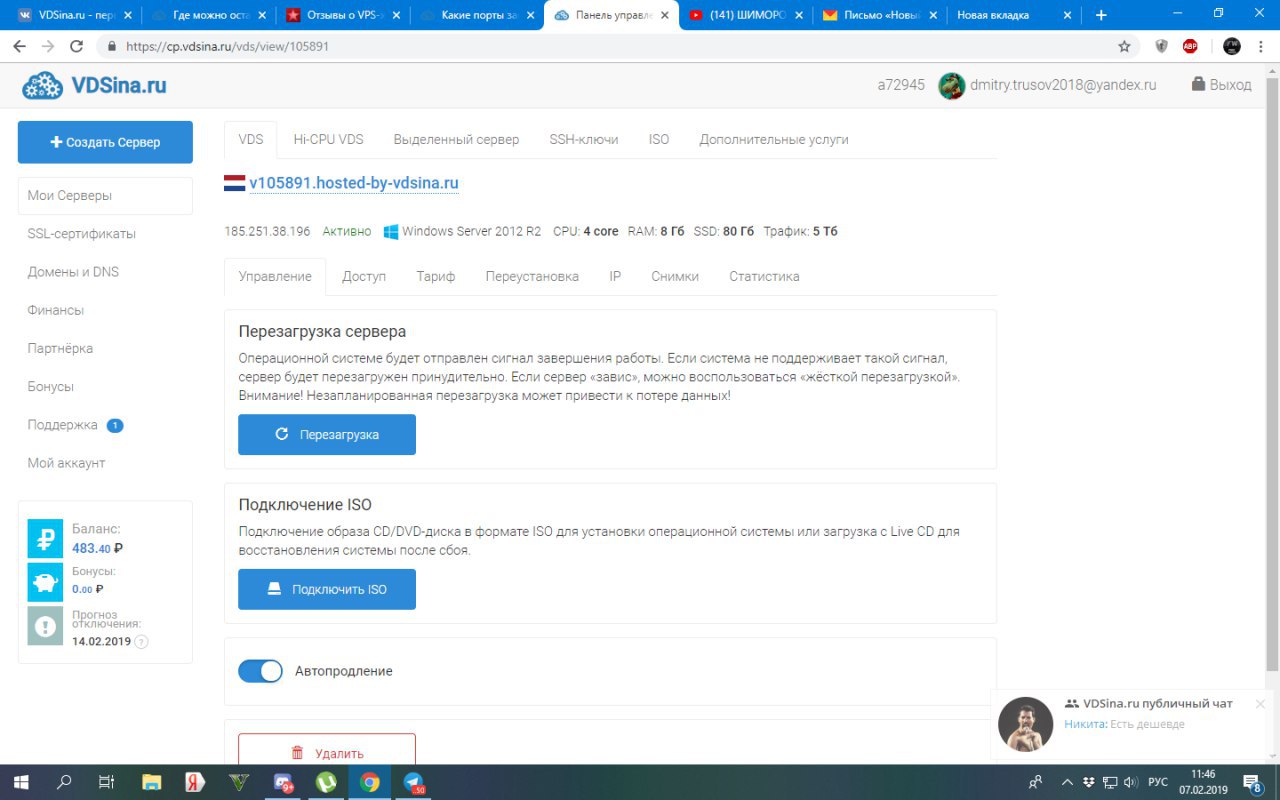This screenshot has width=1280, height=800.
Task: Open the ISO tab
Action: [659, 139]
